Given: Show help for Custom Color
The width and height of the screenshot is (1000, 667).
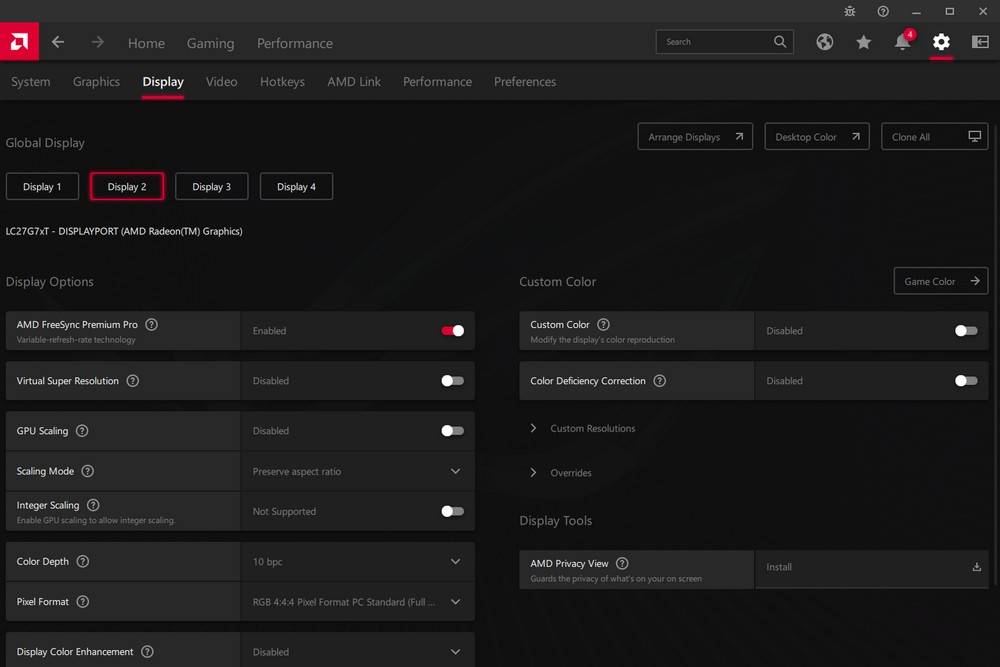Looking at the screenshot, I should click(603, 325).
